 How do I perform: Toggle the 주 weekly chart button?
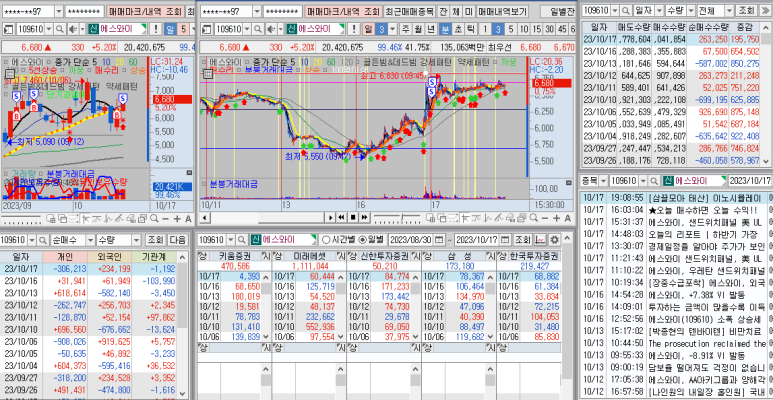point(405,29)
